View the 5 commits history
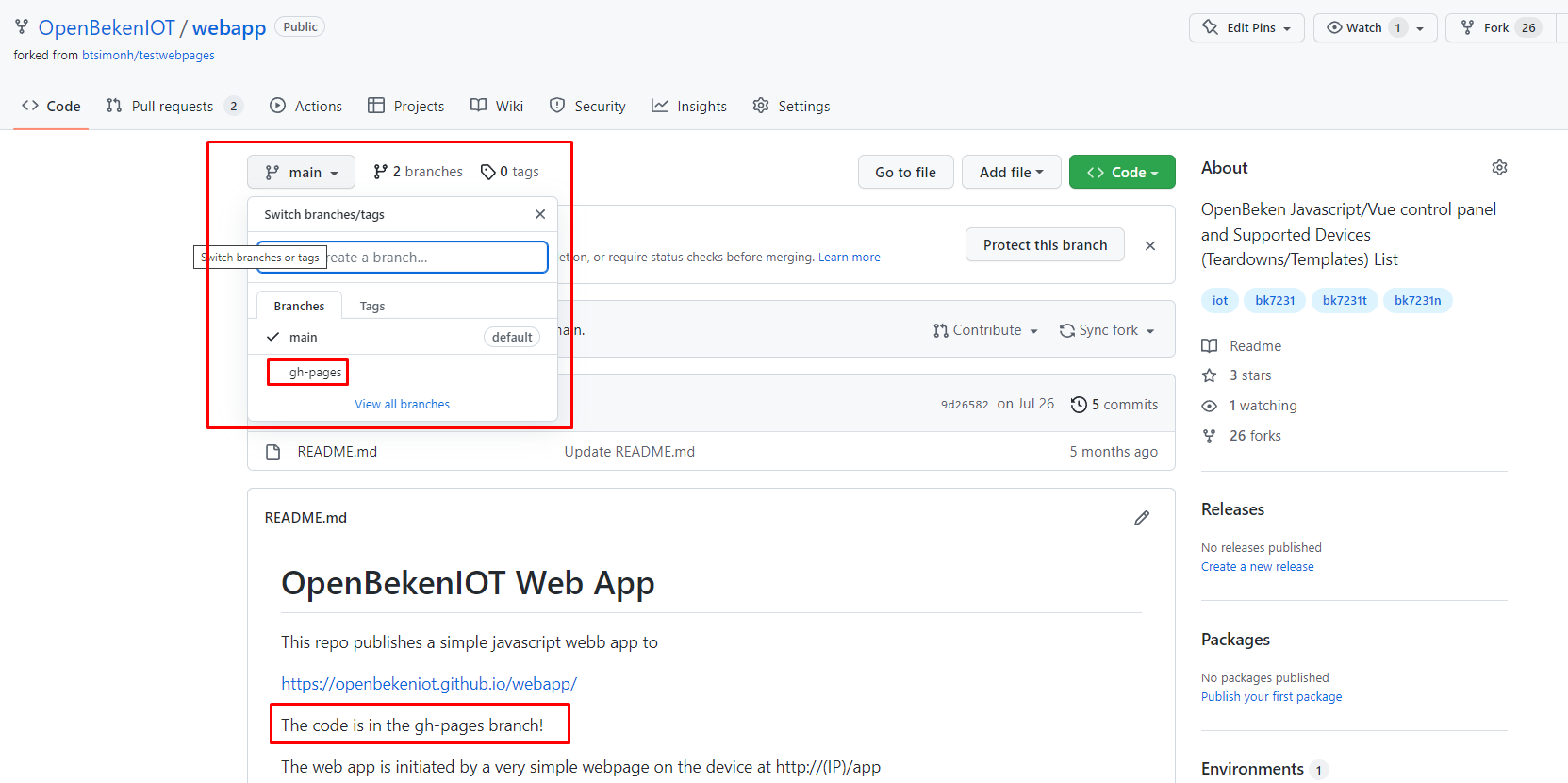Image resolution: width=1568 pixels, height=783 pixels. pyautogui.click(x=1114, y=404)
